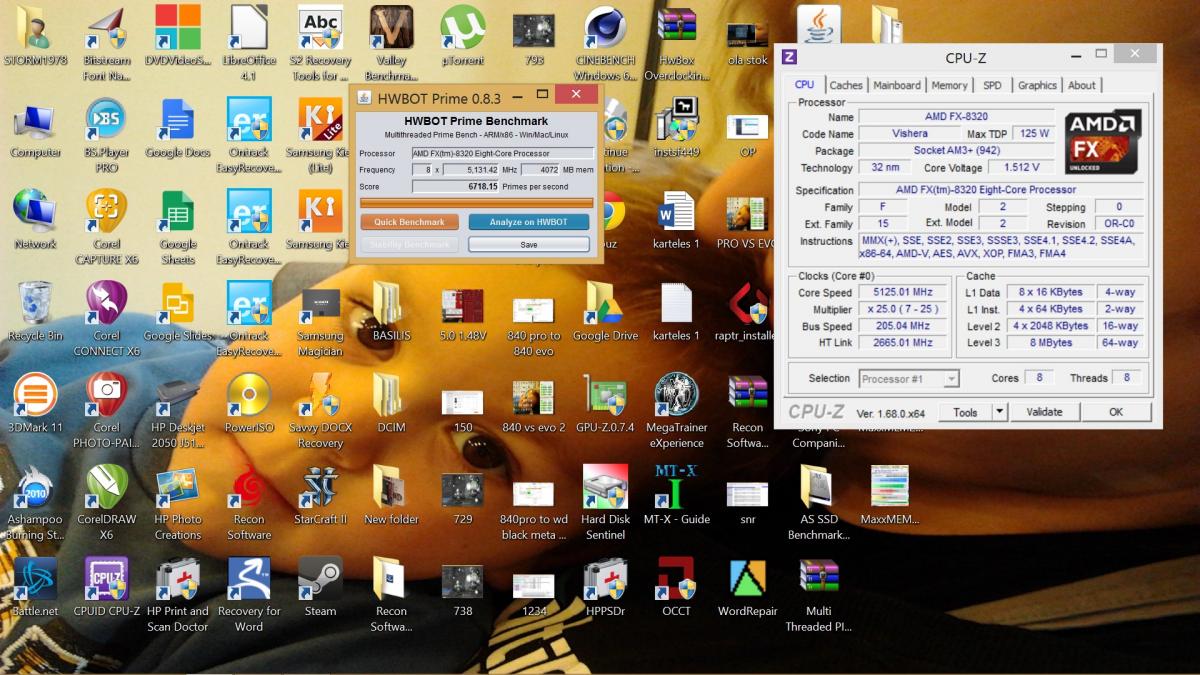This screenshot has width=1200, height=675.
Task: Open the LibreOffice 4.1 desktop shortcut
Action: click(249, 28)
